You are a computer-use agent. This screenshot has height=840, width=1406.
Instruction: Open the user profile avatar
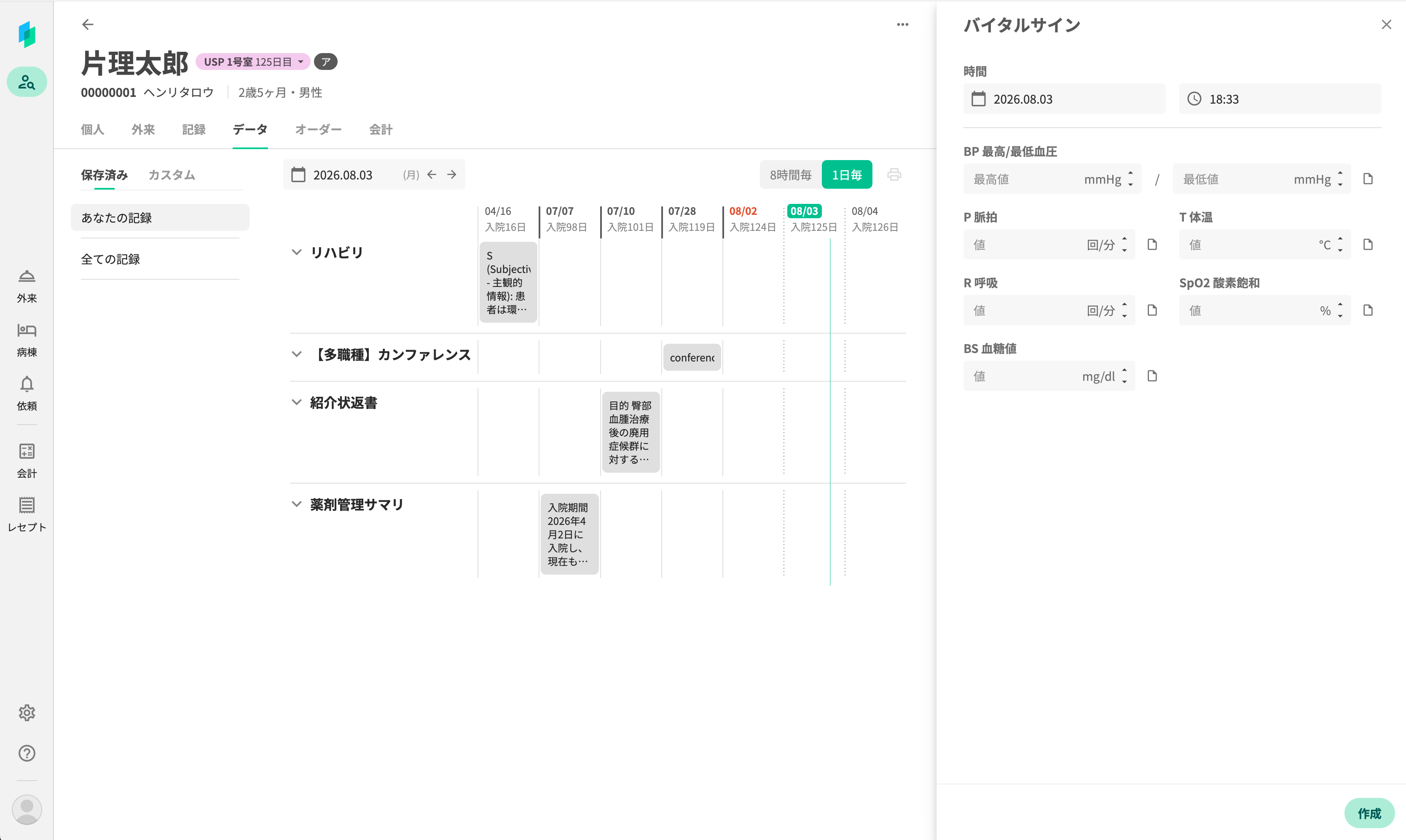(x=27, y=809)
